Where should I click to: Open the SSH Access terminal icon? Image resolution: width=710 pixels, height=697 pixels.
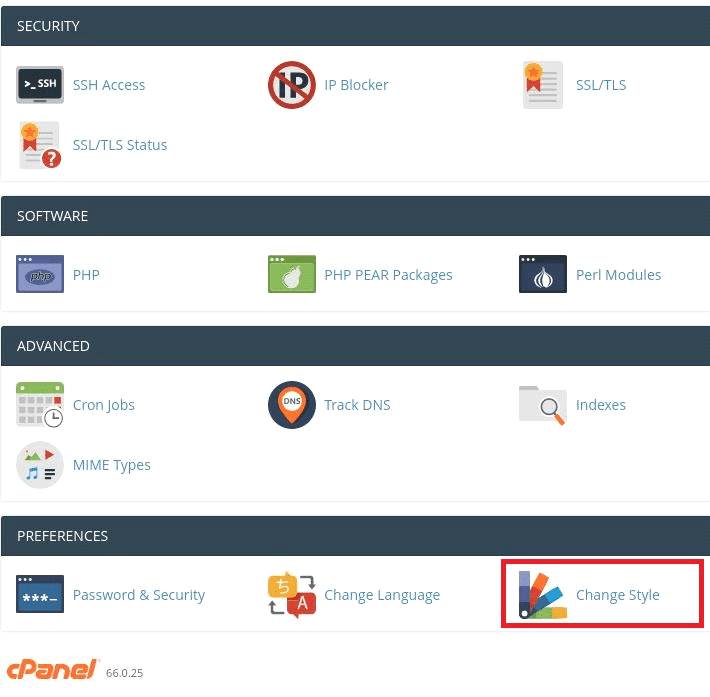(40, 85)
